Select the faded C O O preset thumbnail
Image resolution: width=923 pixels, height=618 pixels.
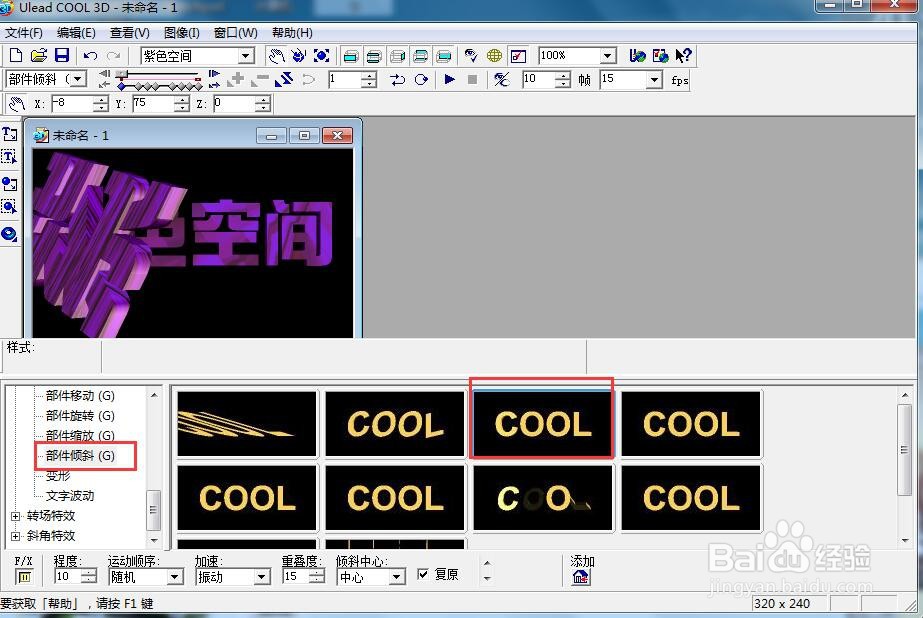tap(543, 498)
